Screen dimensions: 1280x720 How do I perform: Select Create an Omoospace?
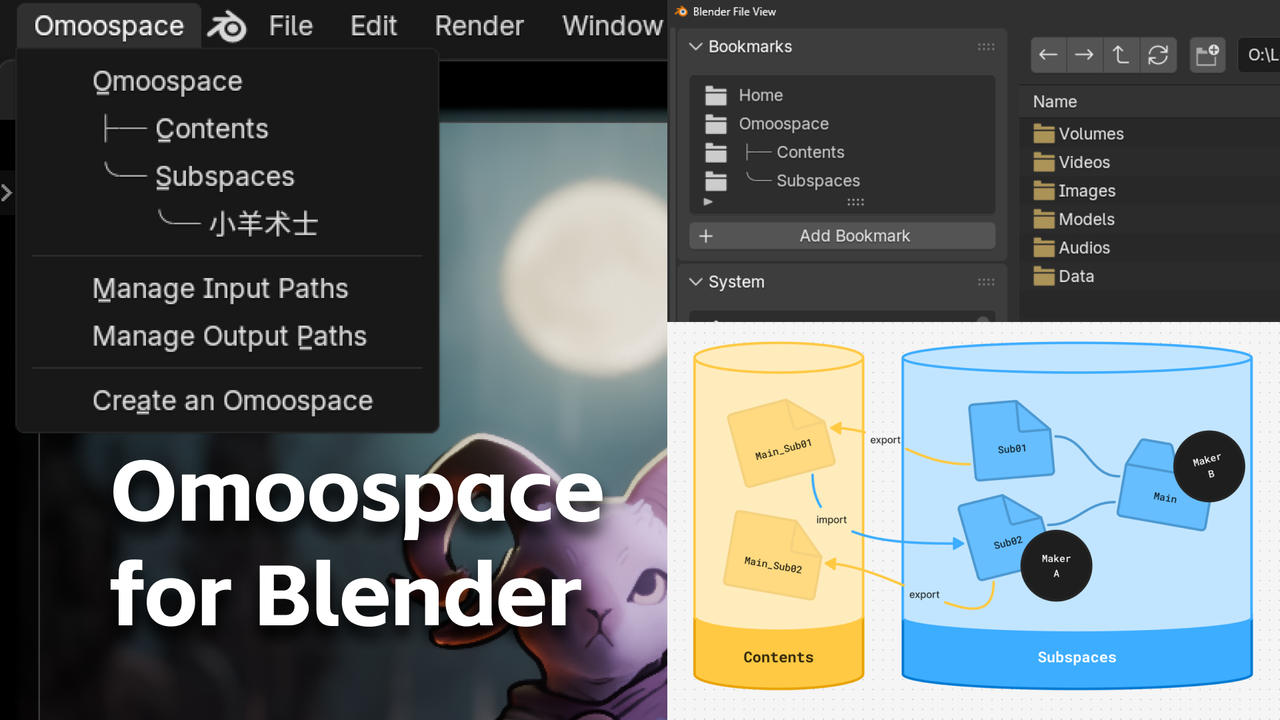[232, 401]
